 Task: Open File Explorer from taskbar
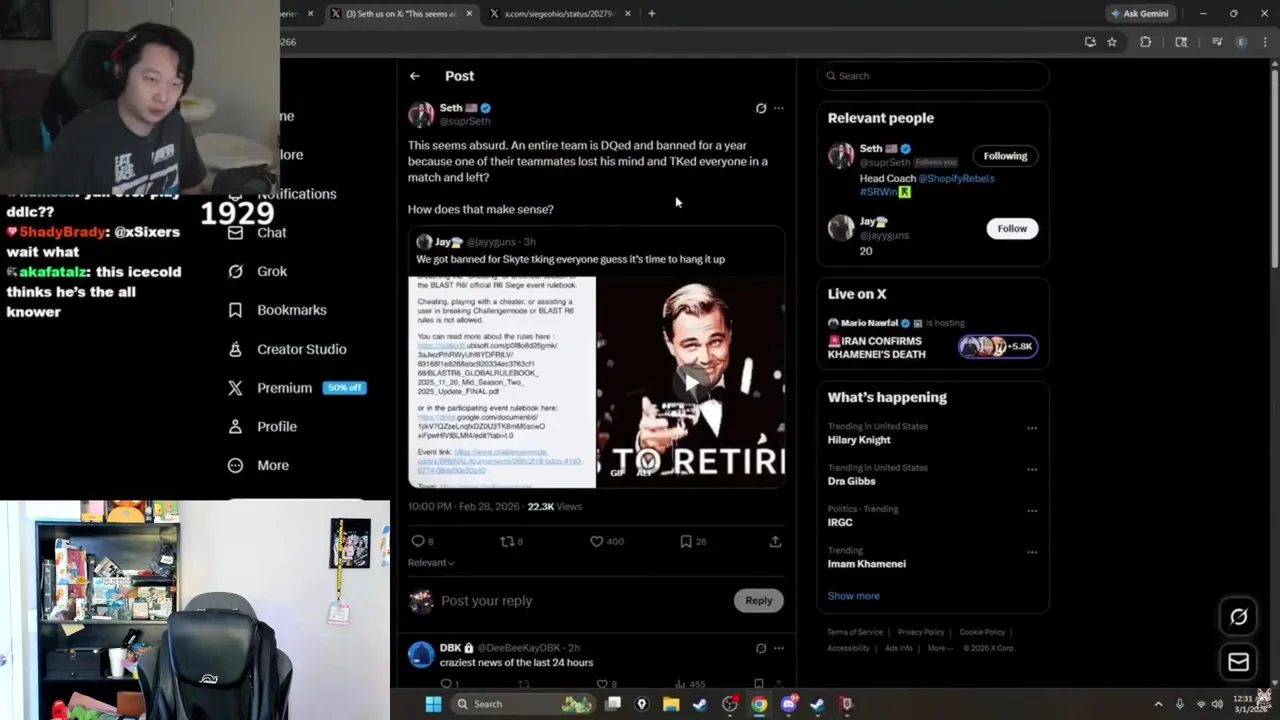671,704
